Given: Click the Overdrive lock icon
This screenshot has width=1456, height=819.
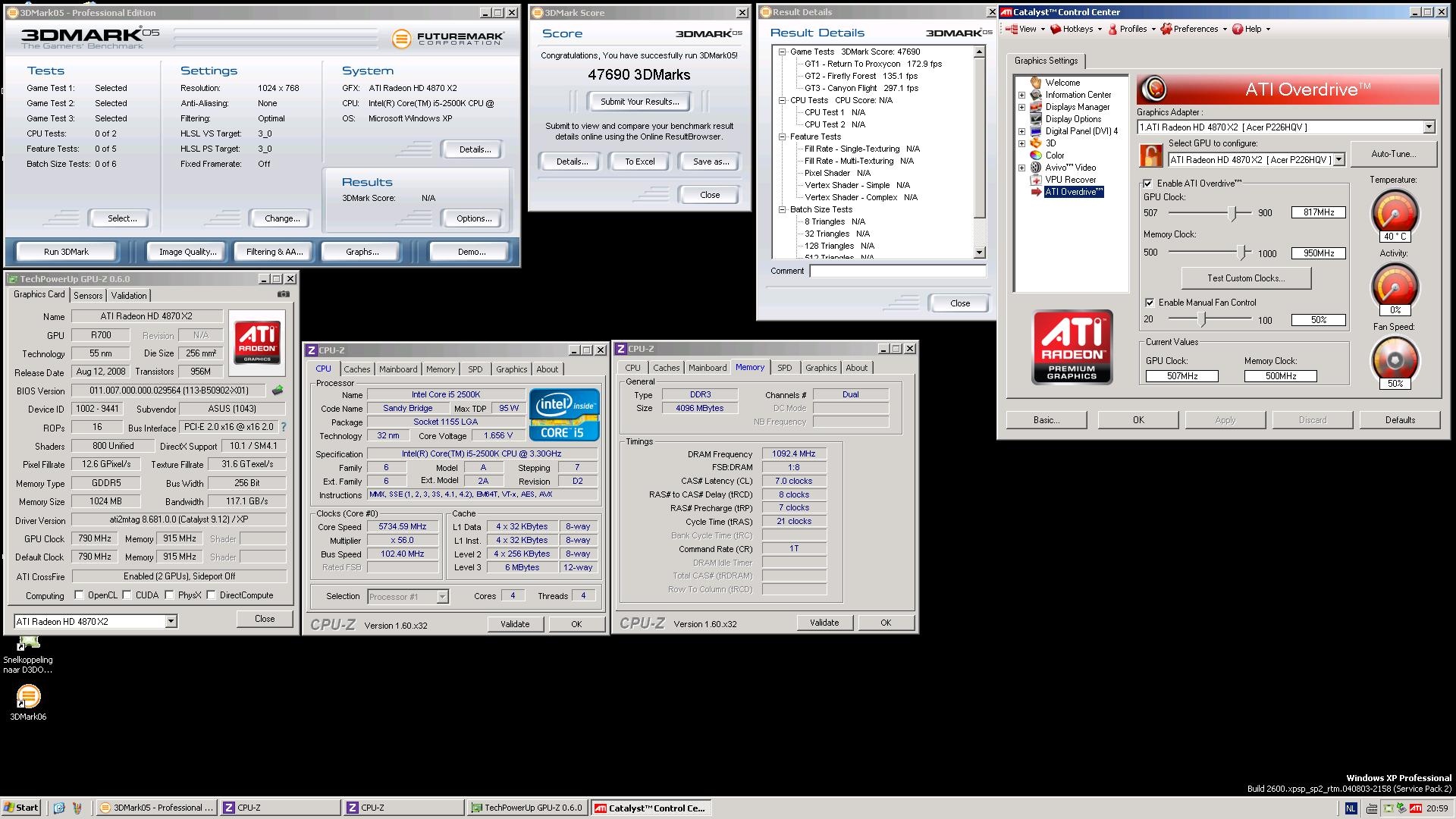Looking at the screenshot, I should pos(1150,155).
